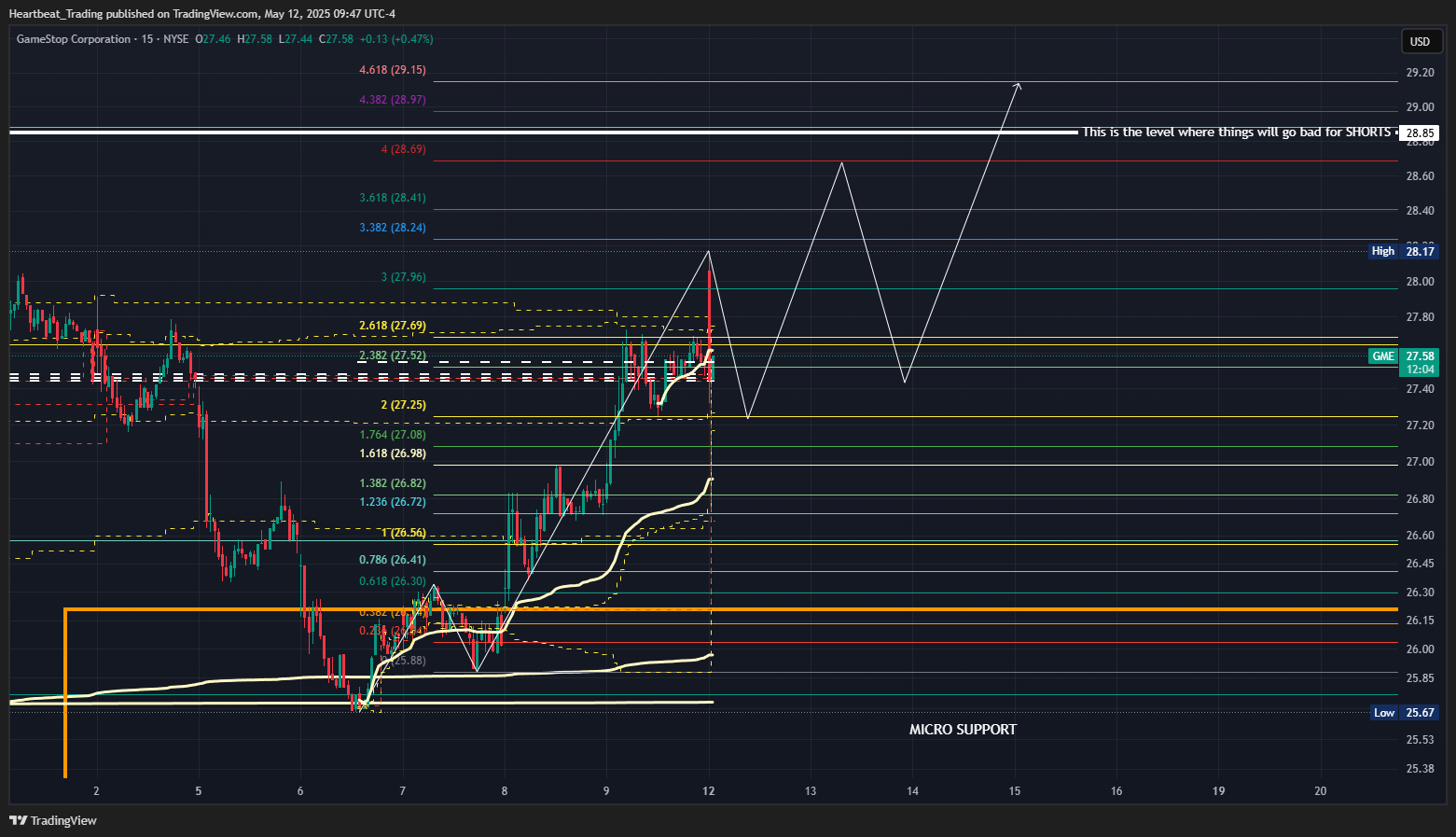
Task: Click 25.53 on the price axis
Action: [1420, 740]
